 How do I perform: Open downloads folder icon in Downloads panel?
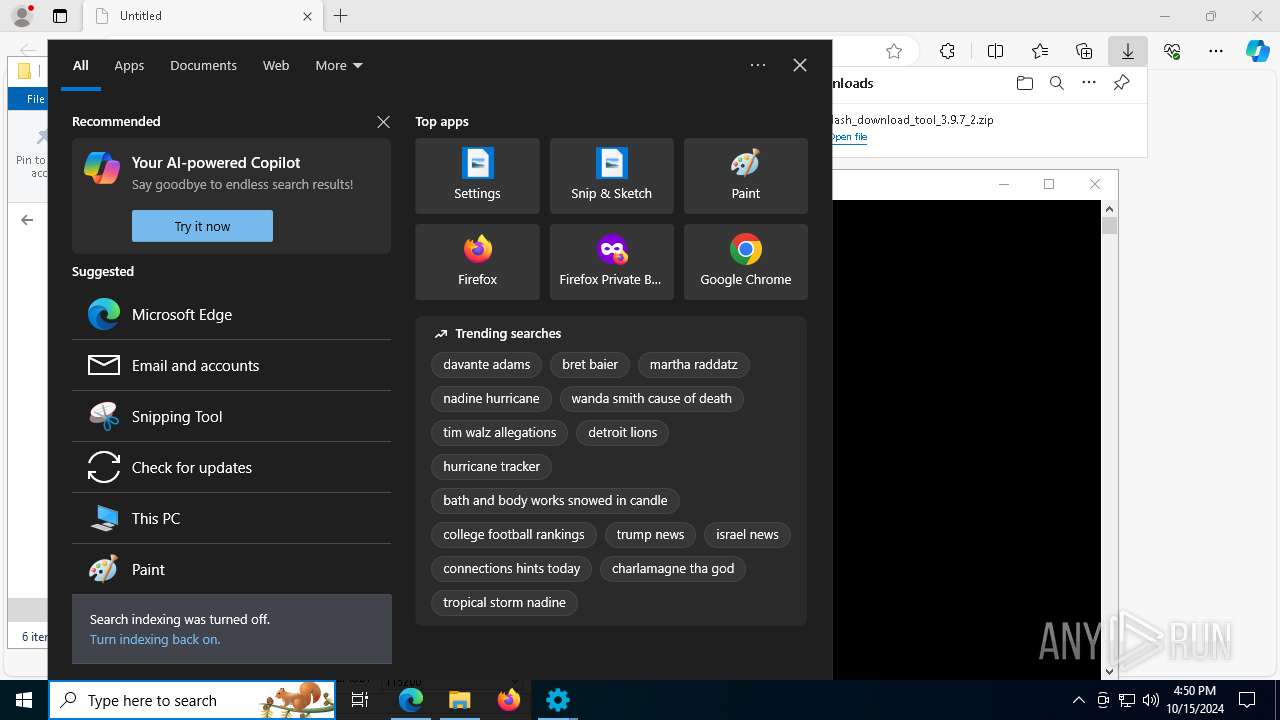(x=1024, y=83)
